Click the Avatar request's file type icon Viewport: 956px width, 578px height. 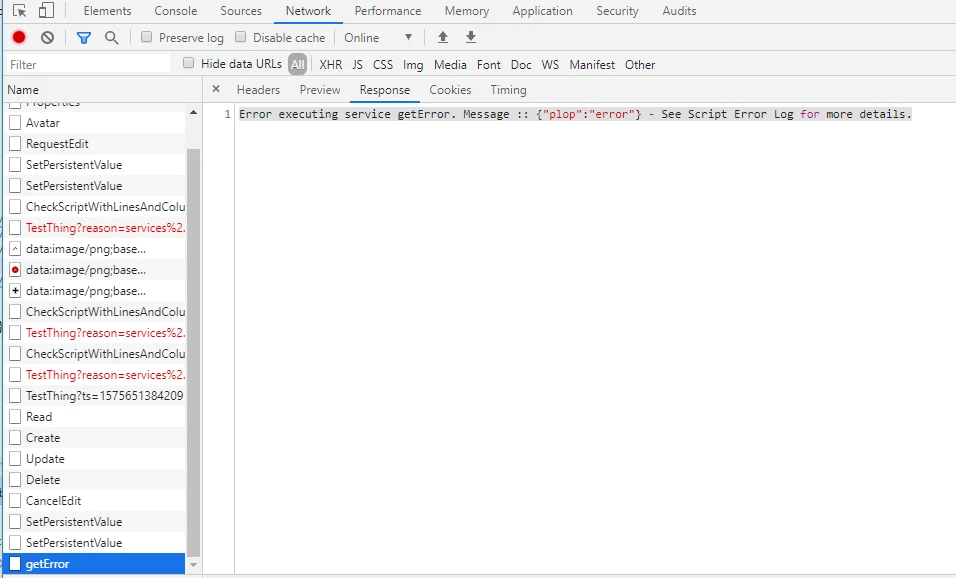click(x=15, y=123)
